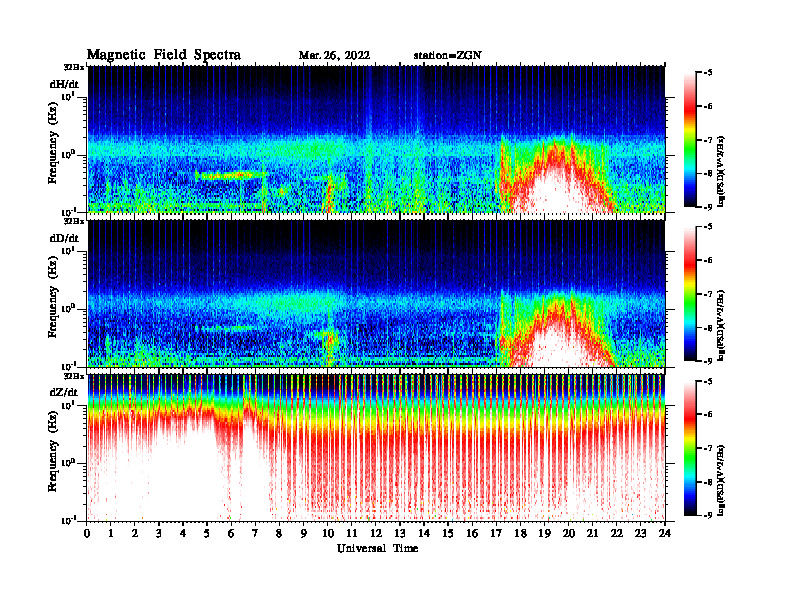Click hour "0" on the time axis

[87, 533]
